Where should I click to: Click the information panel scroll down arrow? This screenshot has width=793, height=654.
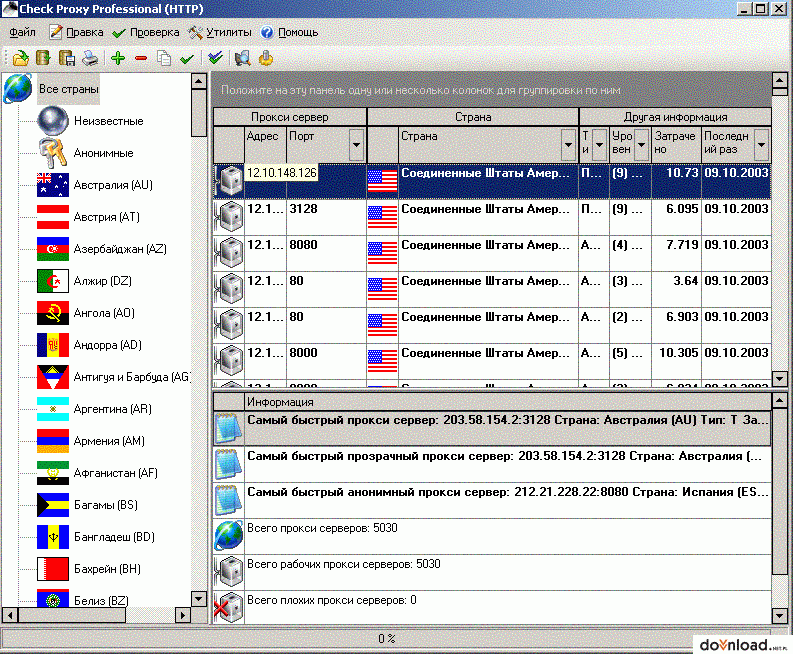779,616
